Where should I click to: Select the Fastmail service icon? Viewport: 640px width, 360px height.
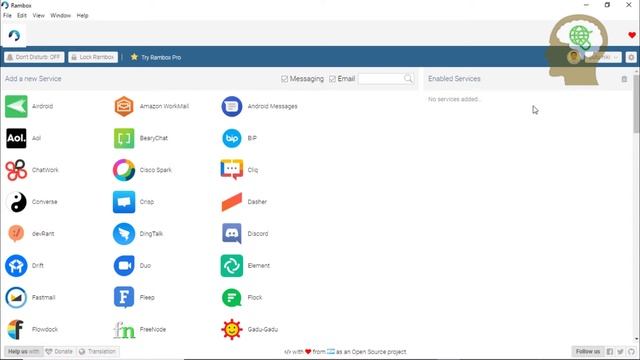tap(16, 297)
